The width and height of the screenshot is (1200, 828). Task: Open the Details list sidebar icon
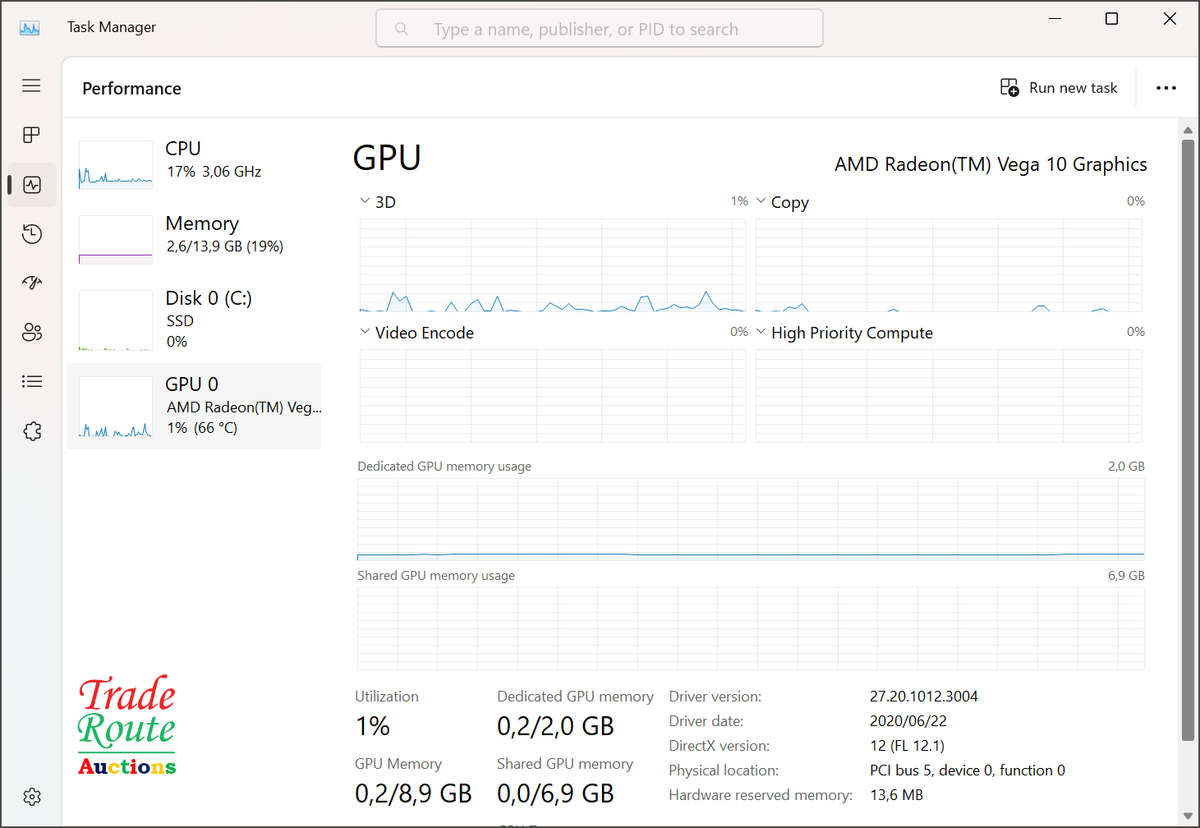(32, 381)
